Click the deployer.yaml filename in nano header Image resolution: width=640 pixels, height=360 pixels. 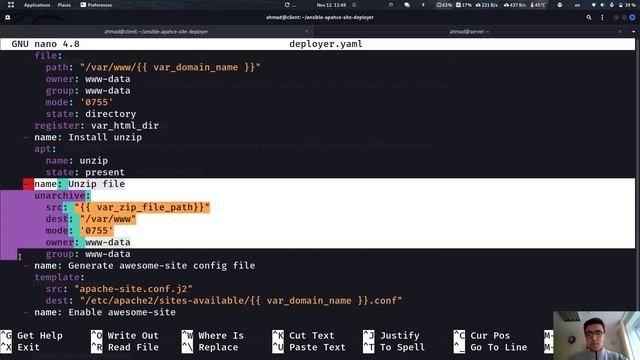[x=326, y=44]
